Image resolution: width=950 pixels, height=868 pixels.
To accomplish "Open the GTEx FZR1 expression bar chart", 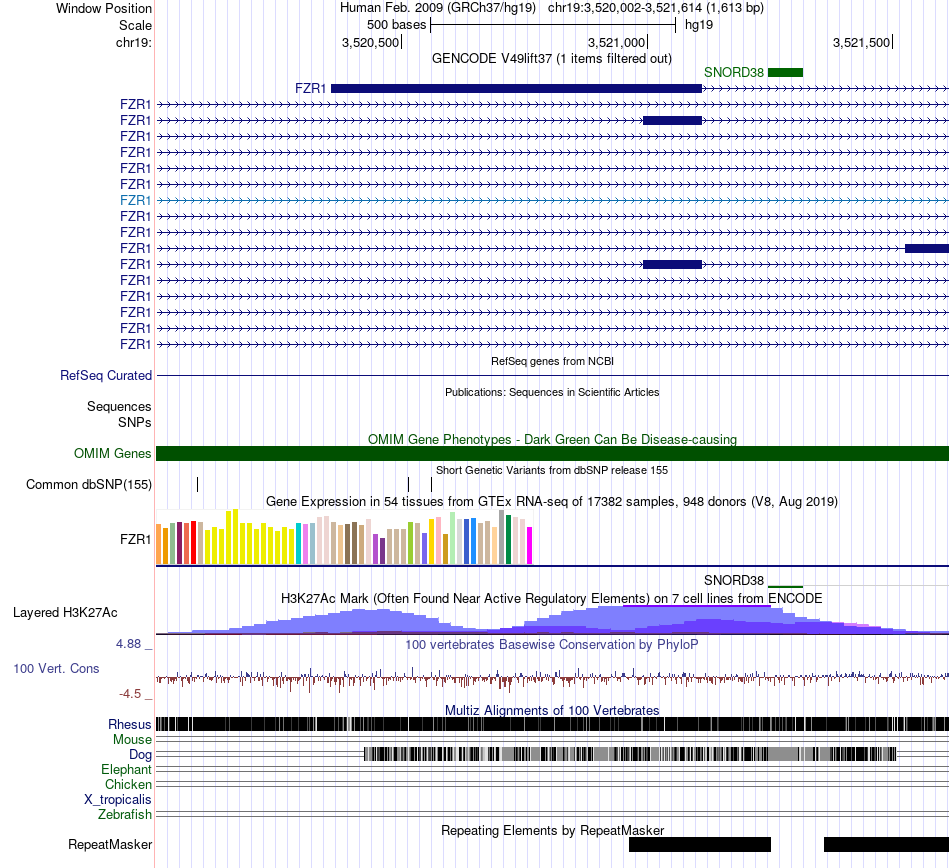I will [344, 537].
